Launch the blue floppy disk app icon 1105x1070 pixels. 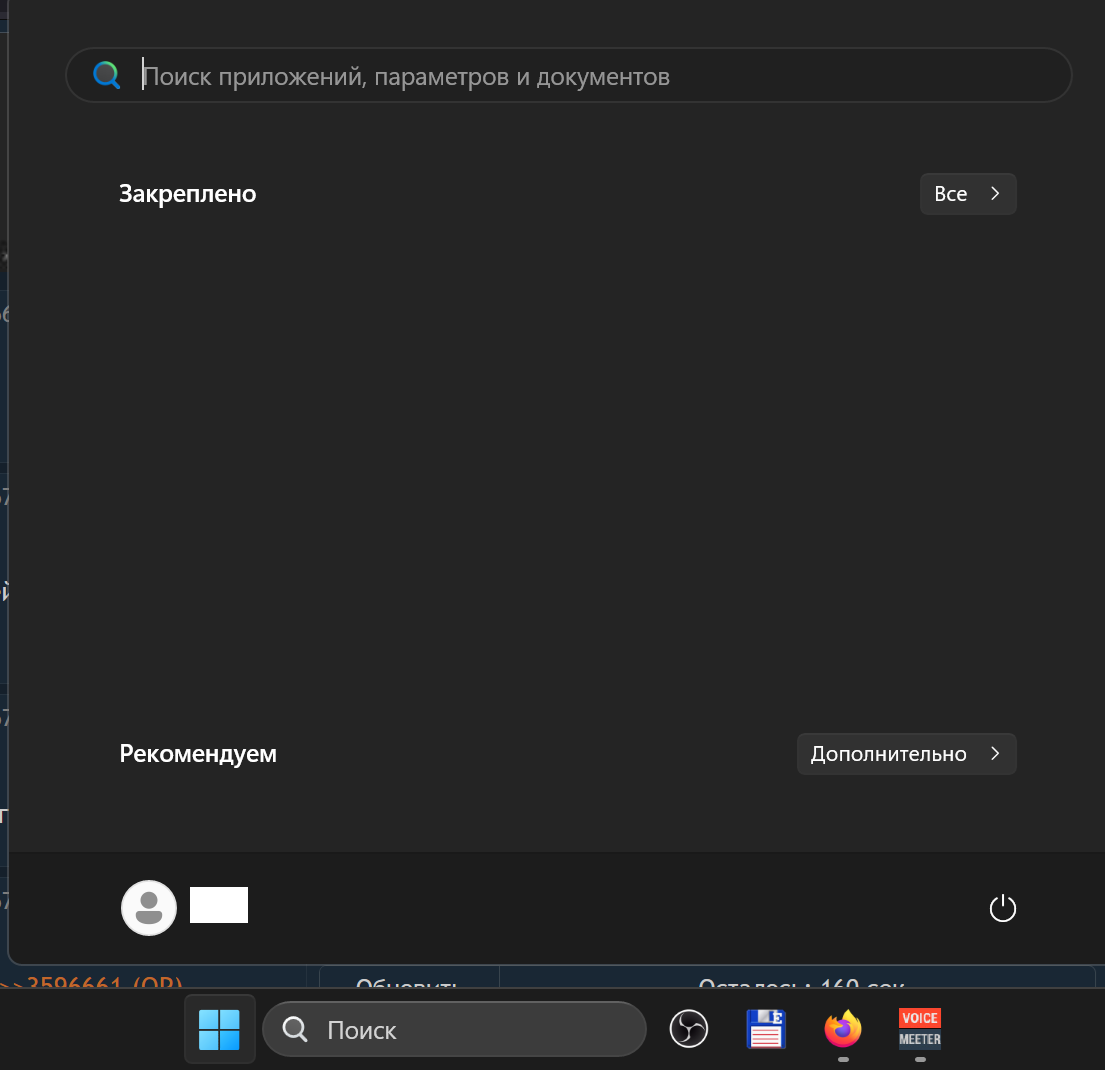click(x=766, y=1029)
